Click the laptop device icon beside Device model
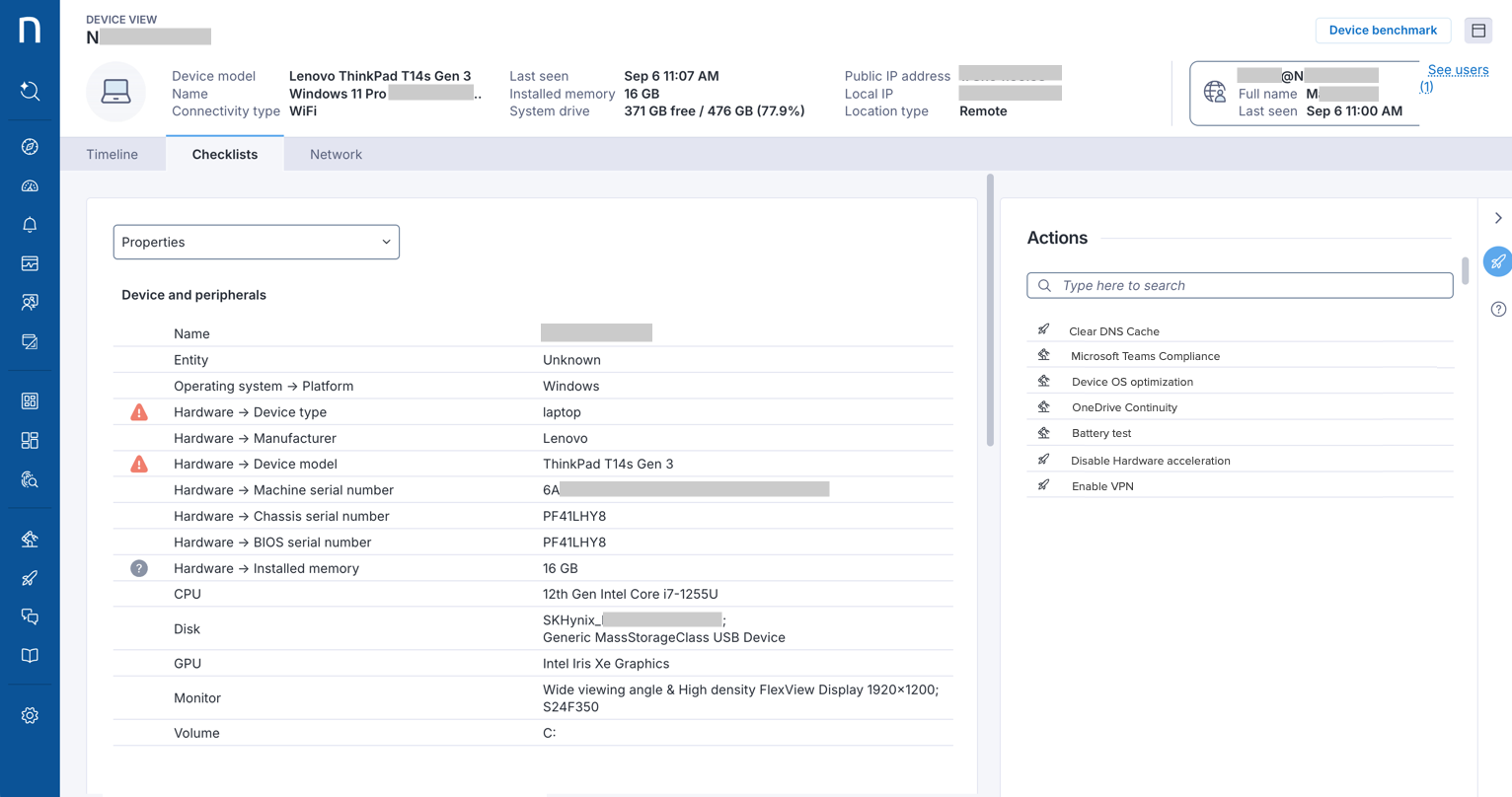This screenshot has height=797, width=1512. 115,93
